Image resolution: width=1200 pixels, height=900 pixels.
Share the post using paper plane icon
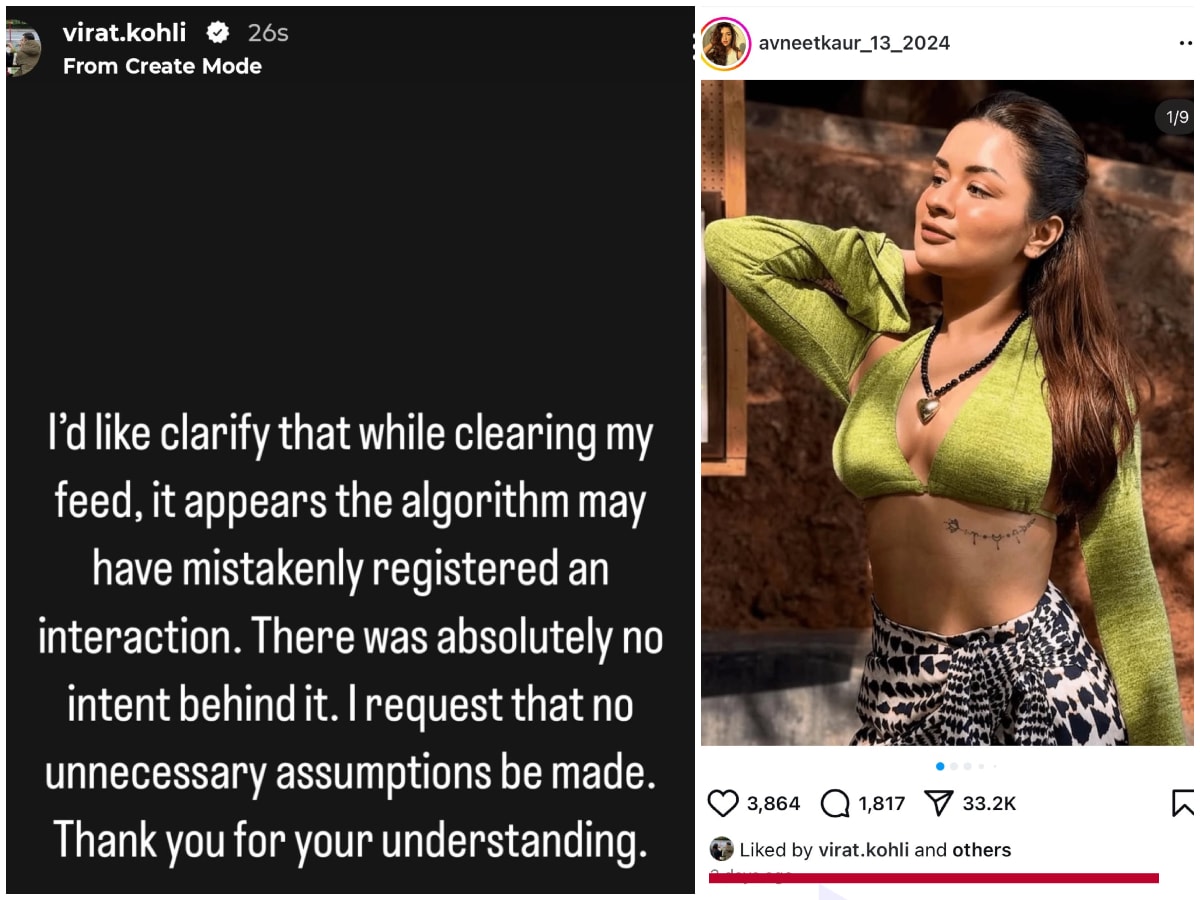click(938, 803)
